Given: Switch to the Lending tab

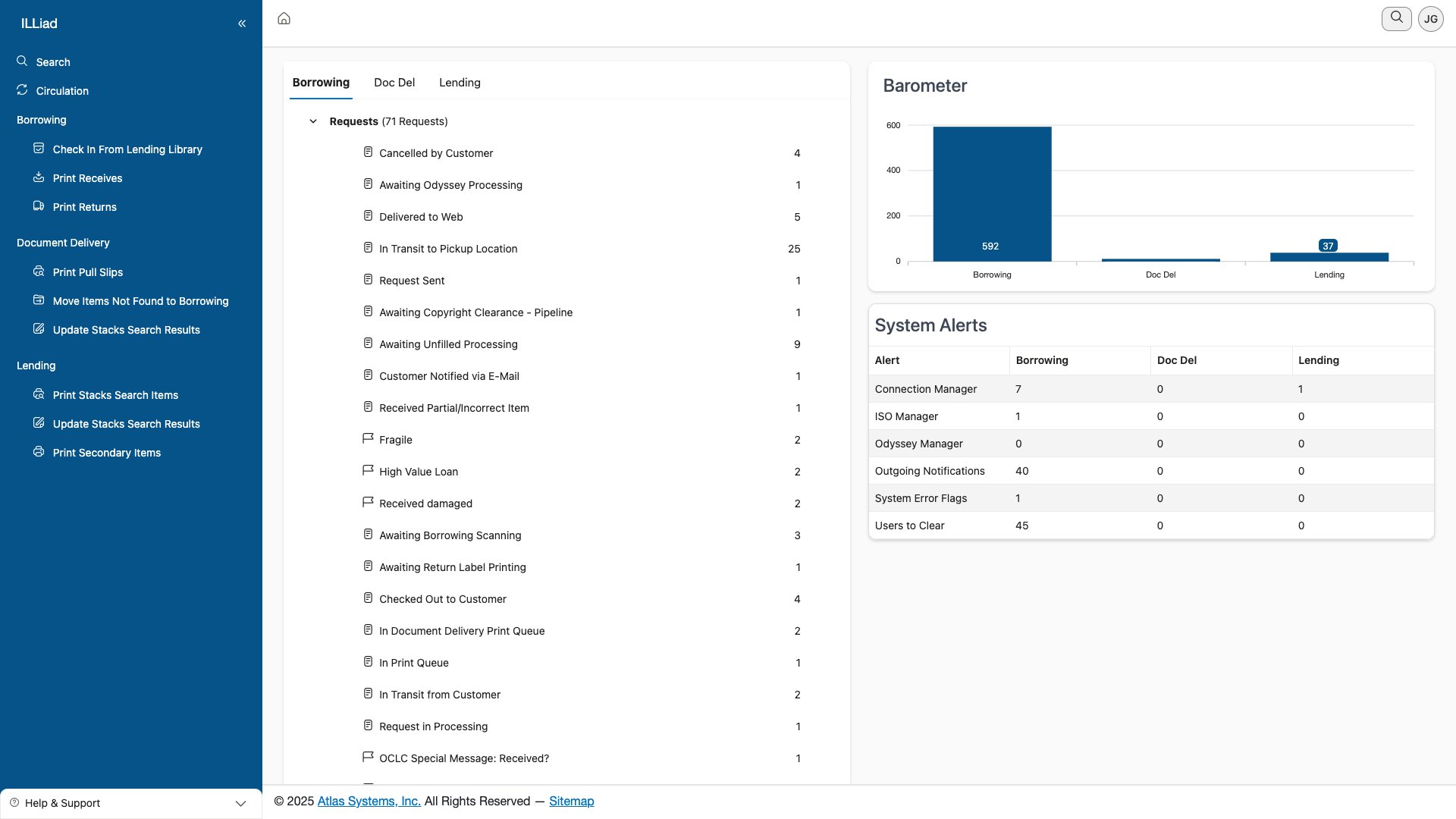Looking at the screenshot, I should (x=460, y=83).
